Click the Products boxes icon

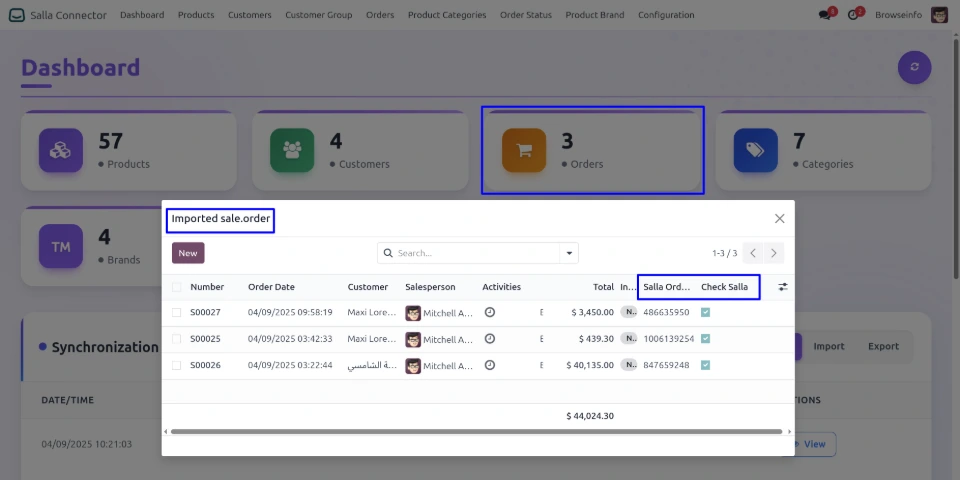point(60,150)
